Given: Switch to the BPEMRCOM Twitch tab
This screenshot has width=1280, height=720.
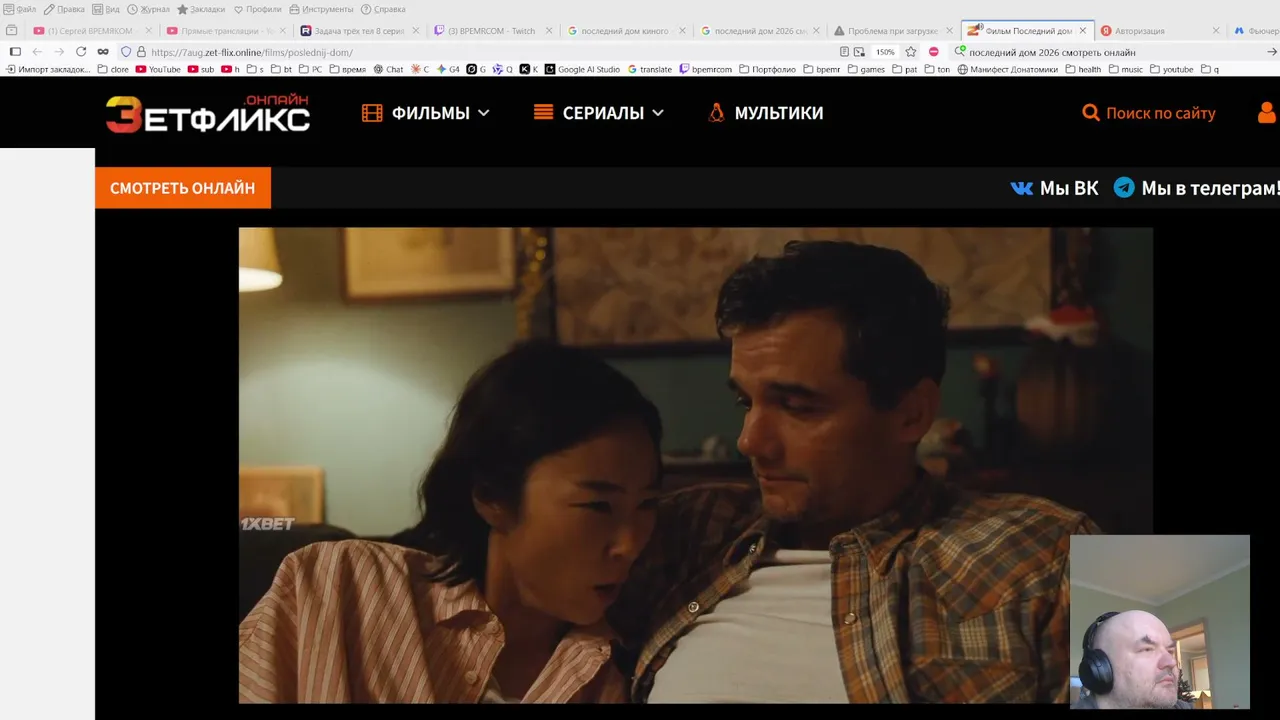Looking at the screenshot, I should (492, 31).
